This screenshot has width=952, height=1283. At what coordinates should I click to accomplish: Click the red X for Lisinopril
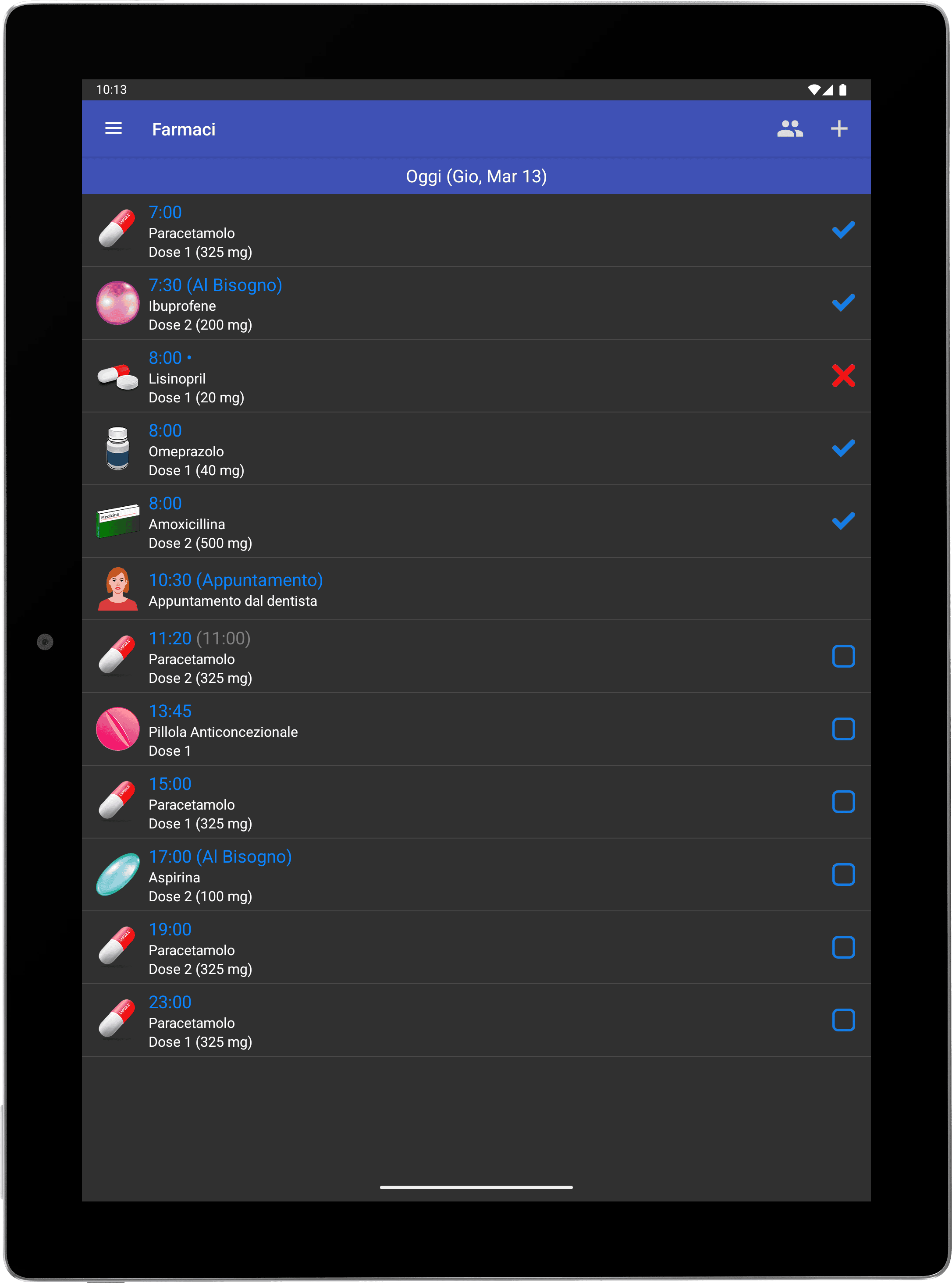[x=843, y=376]
